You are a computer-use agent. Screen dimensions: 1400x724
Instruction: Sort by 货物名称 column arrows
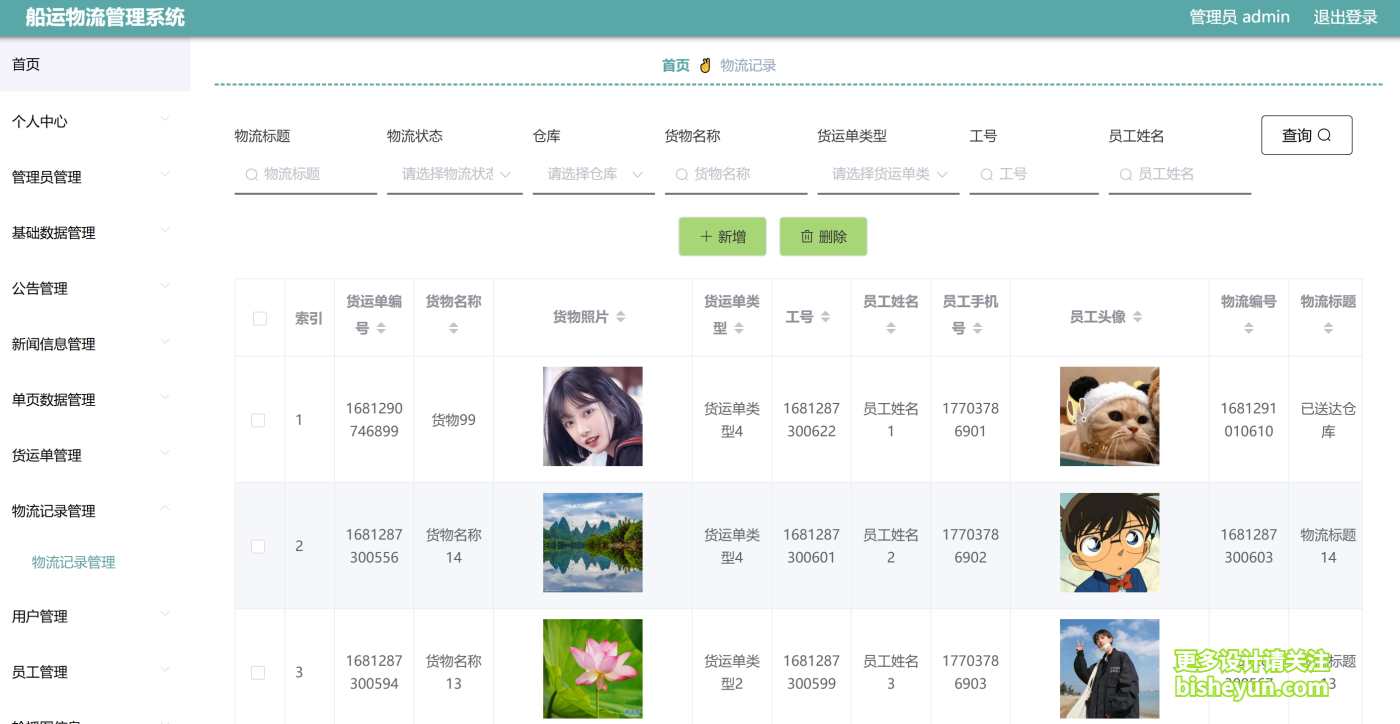(x=453, y=328)
